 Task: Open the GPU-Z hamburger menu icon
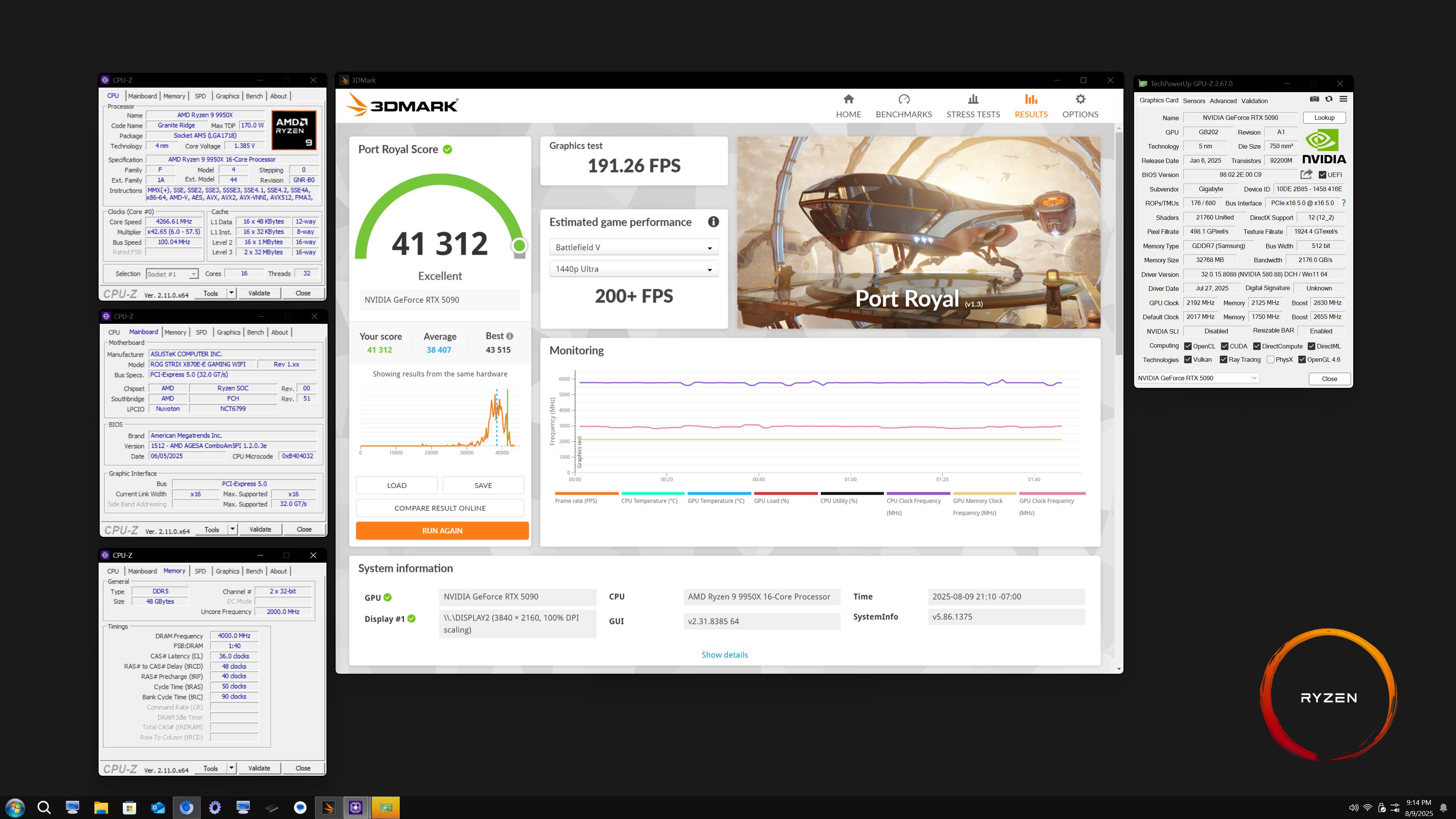click(1343, 99)
